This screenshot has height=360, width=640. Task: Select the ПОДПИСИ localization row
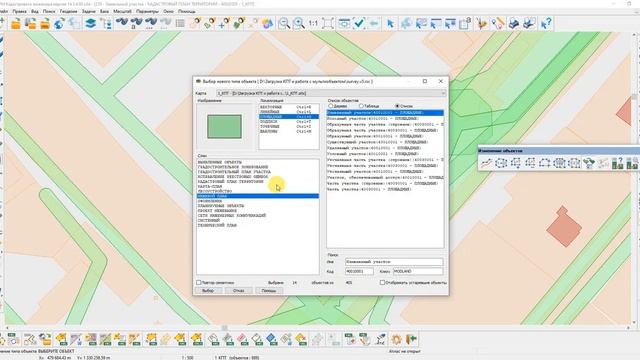[289, 122]
